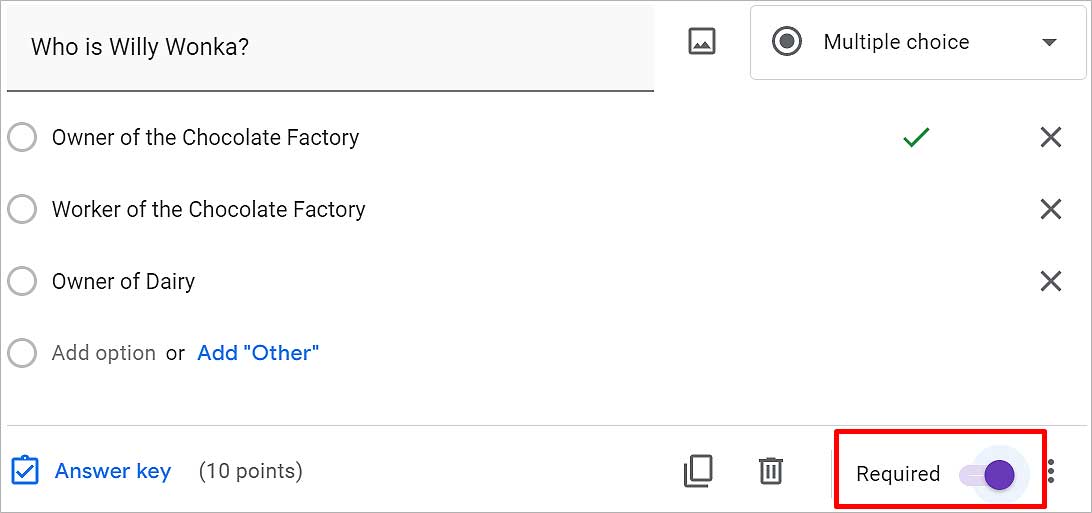Click Add option to create new choice
The width and height of the screenshot is (1092, 513).
pos(104,353)
